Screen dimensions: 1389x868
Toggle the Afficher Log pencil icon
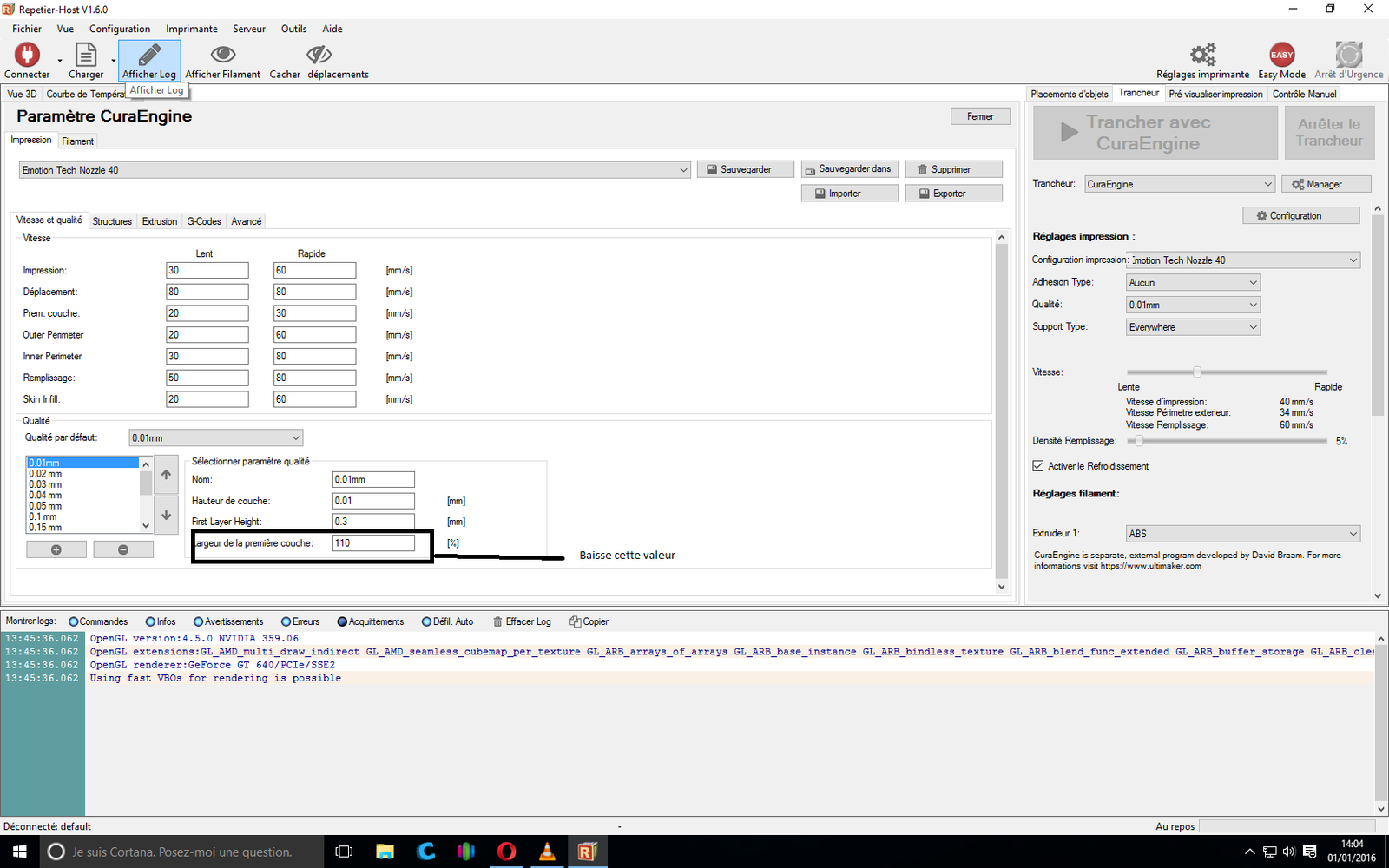click(x=149, y=55)
